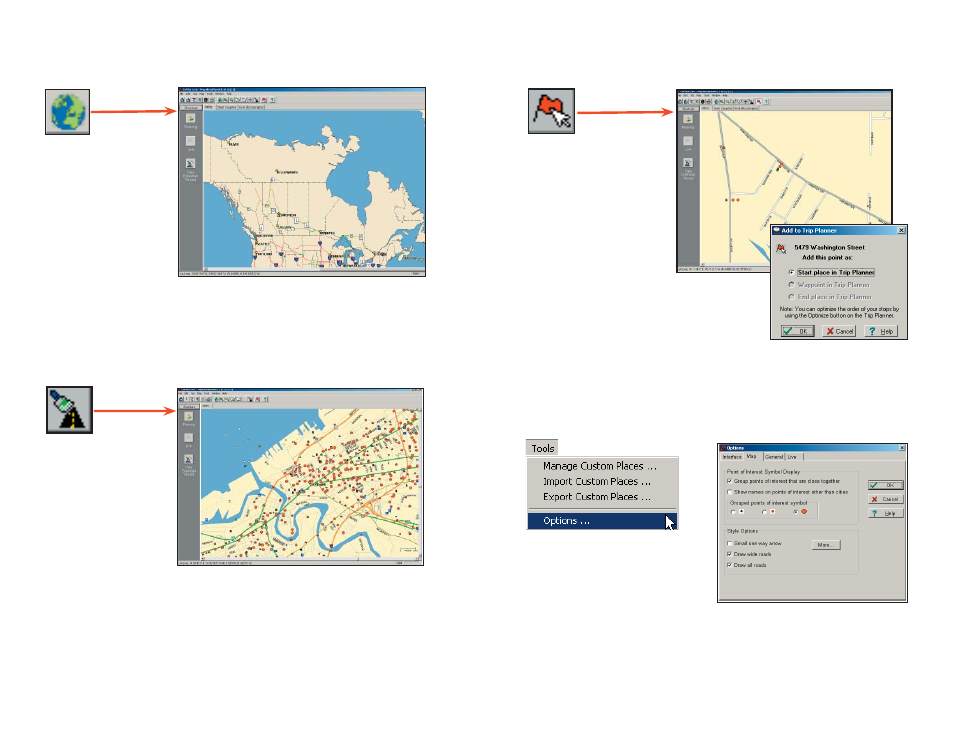Toggle Draw wide roads checkbox

[729, 554]
